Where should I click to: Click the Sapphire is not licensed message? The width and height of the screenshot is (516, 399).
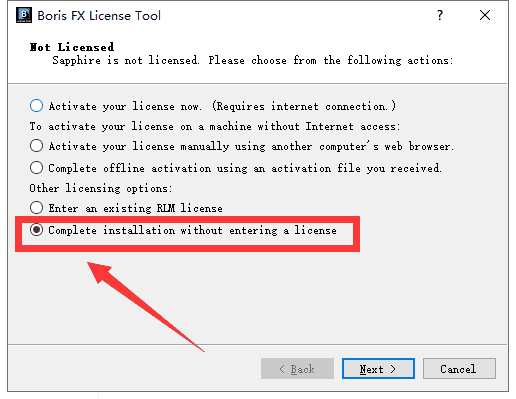pos(253,60)
